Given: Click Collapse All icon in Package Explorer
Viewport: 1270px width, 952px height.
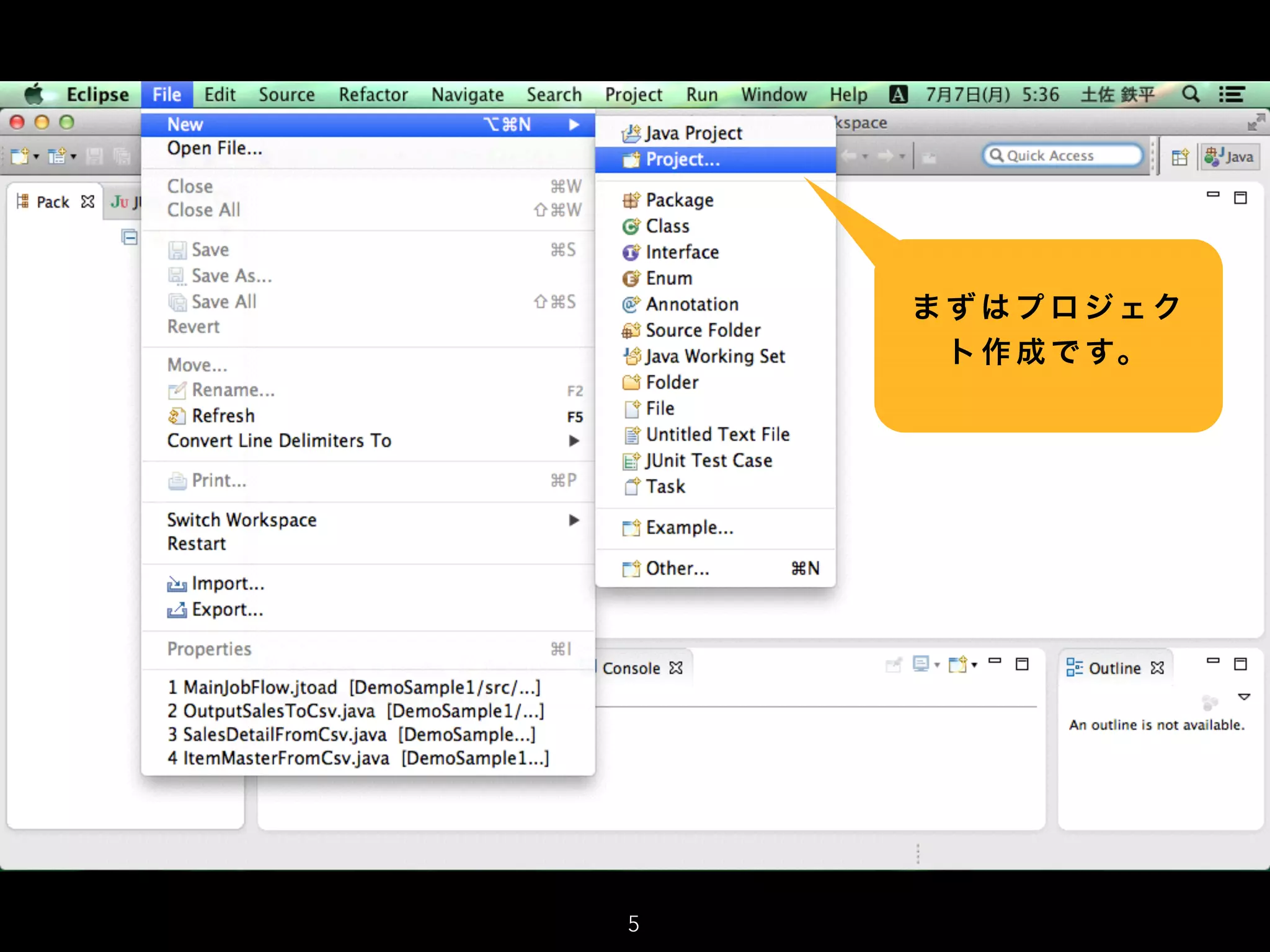Looking at the screenshot, I should point(130,237).
